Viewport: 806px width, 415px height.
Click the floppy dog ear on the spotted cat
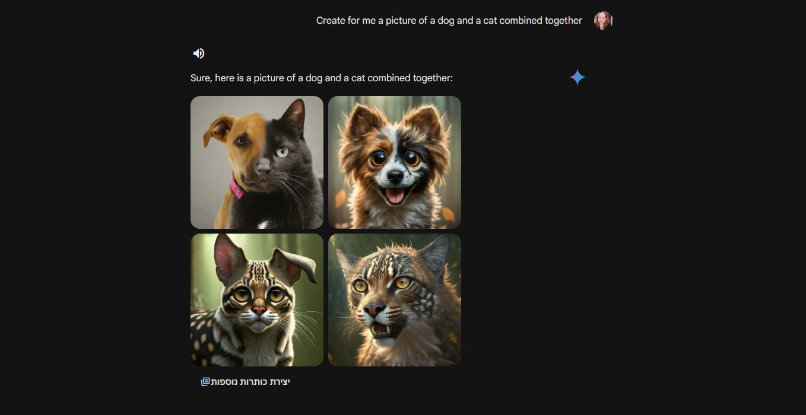click(298, 262)
